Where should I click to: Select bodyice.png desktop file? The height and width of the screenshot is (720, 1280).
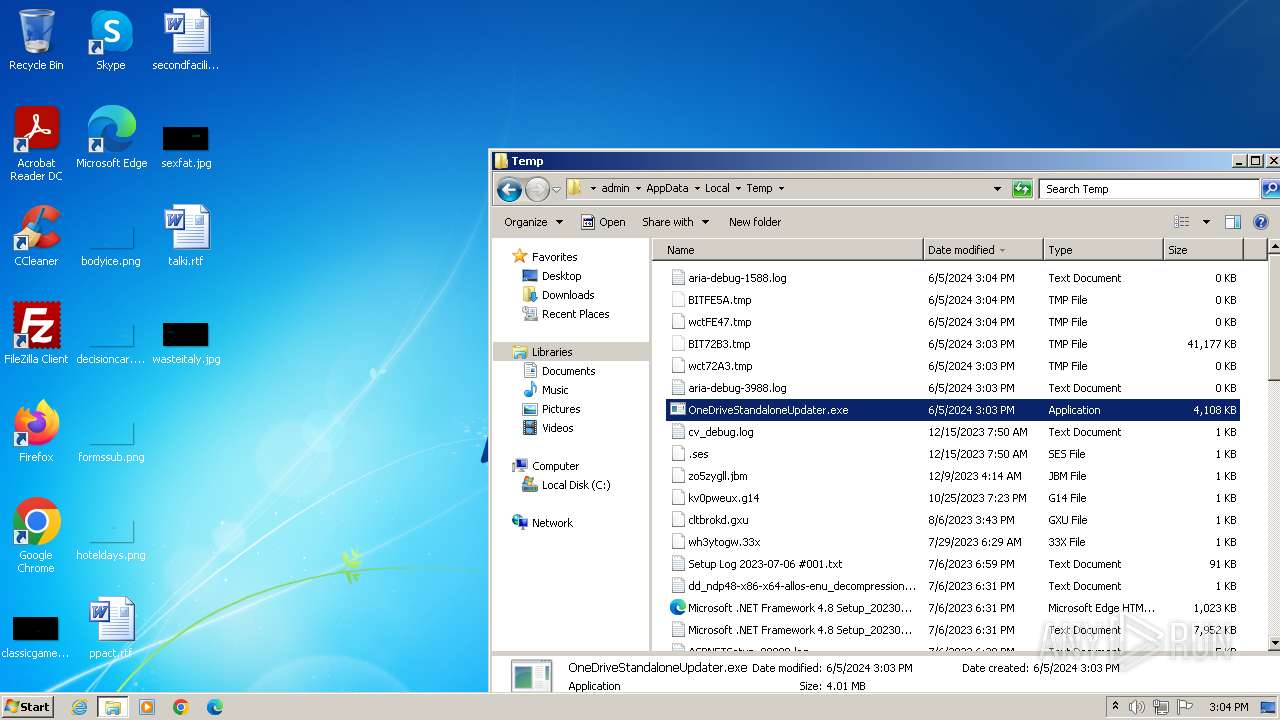click(x=111, y=244)
